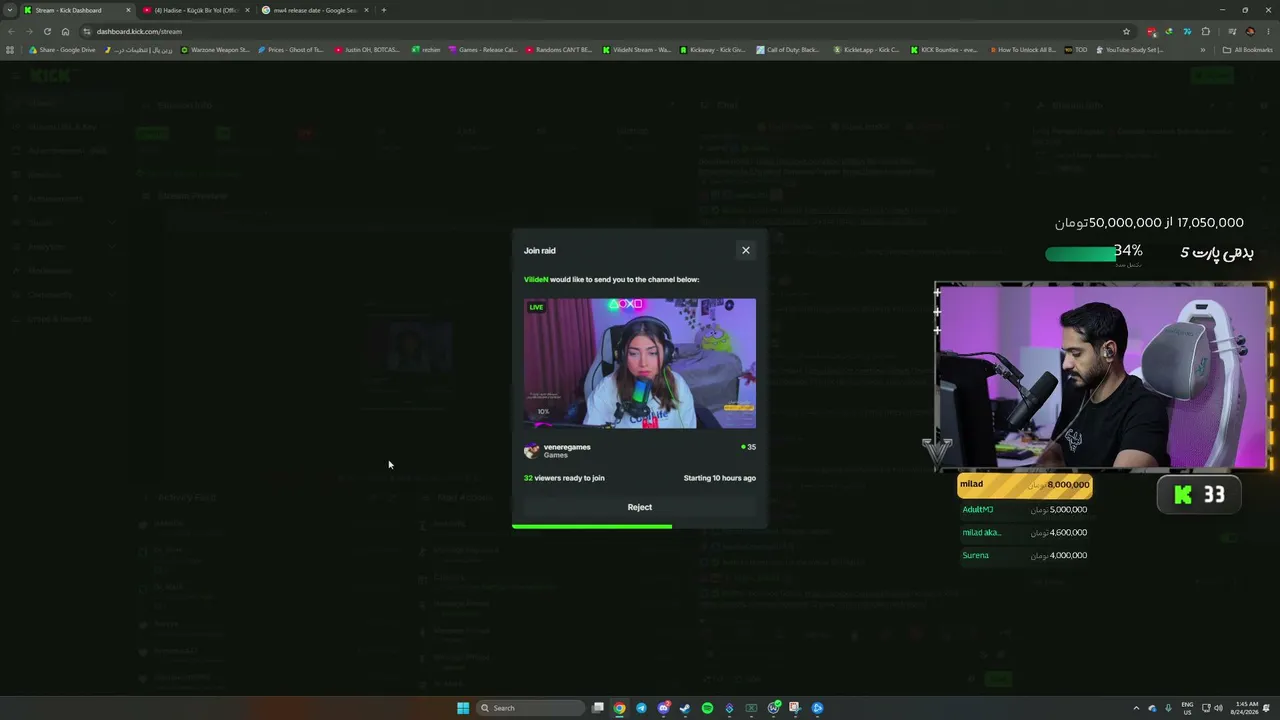Screen dimensions: 1280x720
Task: Open the How To Unlock All B... bookmark
Action: [x=1022, y=50]
